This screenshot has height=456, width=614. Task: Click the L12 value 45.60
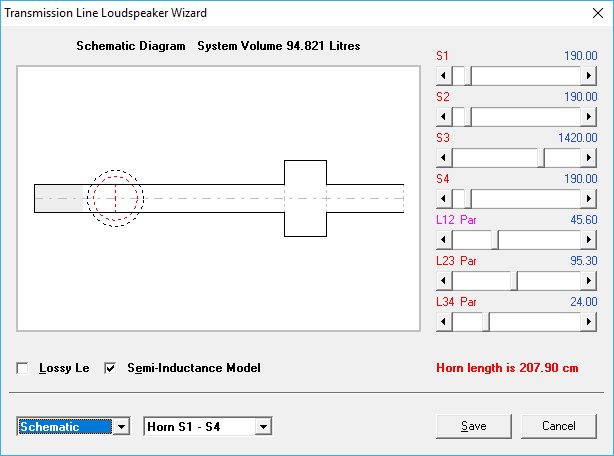pyautogui.click(x=583, y=220)
